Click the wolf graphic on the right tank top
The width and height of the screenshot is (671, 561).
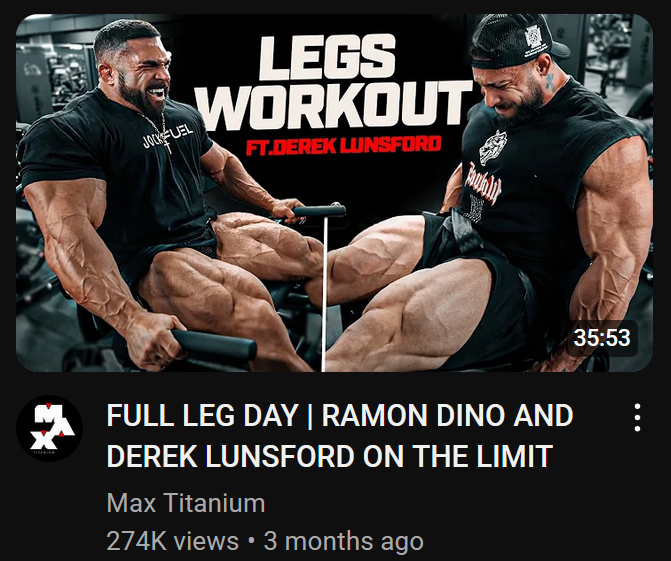(493, 148)
